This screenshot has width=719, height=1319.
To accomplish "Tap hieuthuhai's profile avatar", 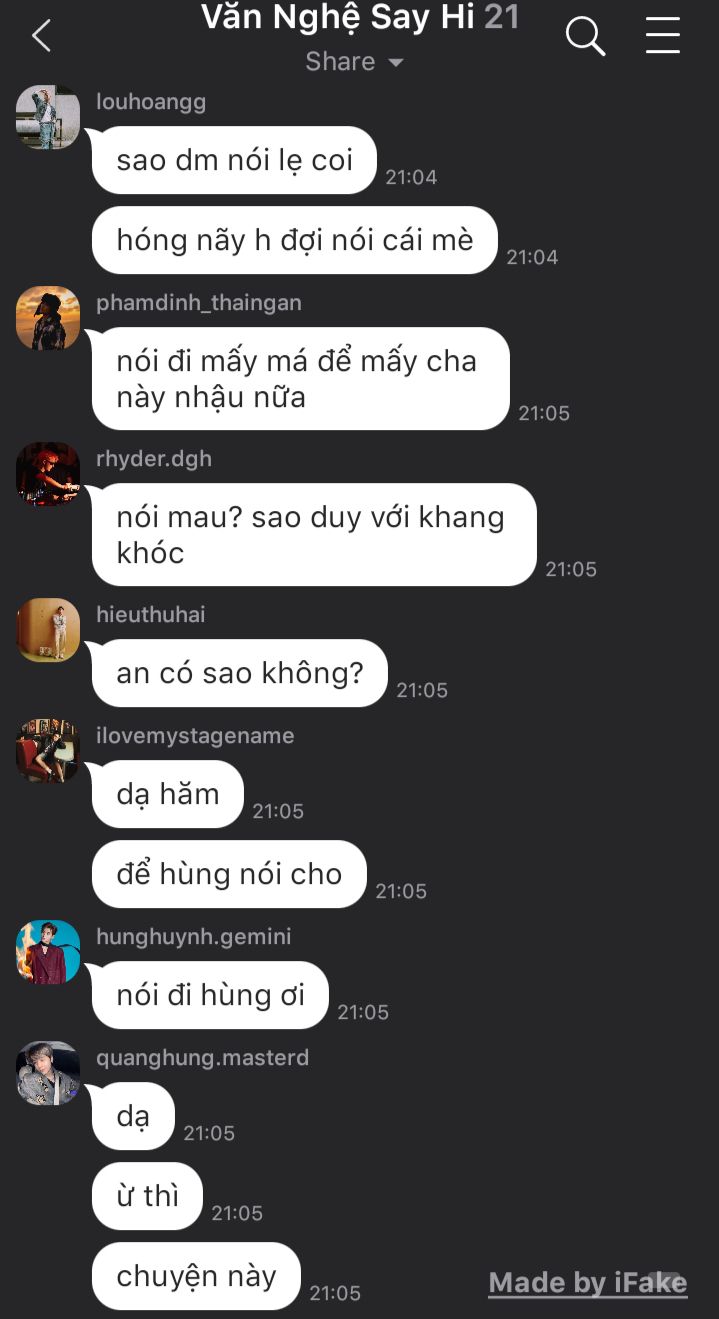I will click(x=48, y=630).
